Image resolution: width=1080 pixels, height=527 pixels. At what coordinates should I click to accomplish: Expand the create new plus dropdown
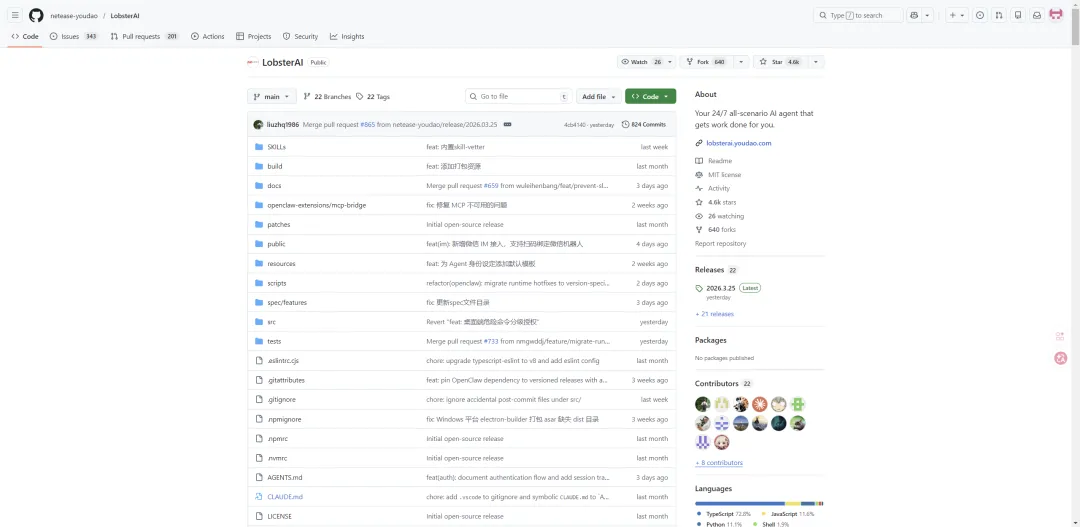coord(957,15)
